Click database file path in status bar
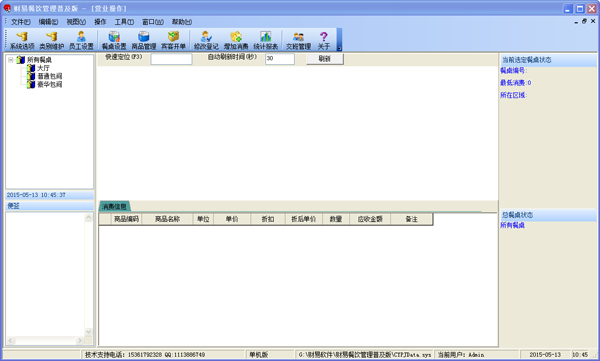 pyautogui.click(x=365, y=355)
